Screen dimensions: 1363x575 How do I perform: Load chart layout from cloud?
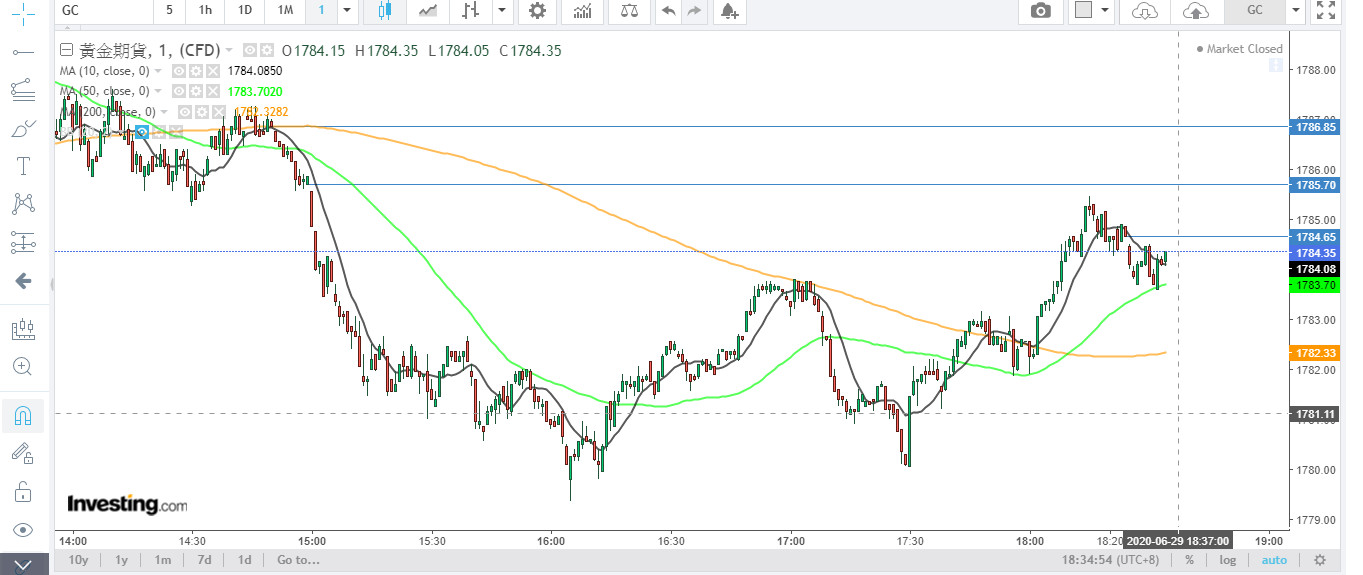click(1145, 11)
